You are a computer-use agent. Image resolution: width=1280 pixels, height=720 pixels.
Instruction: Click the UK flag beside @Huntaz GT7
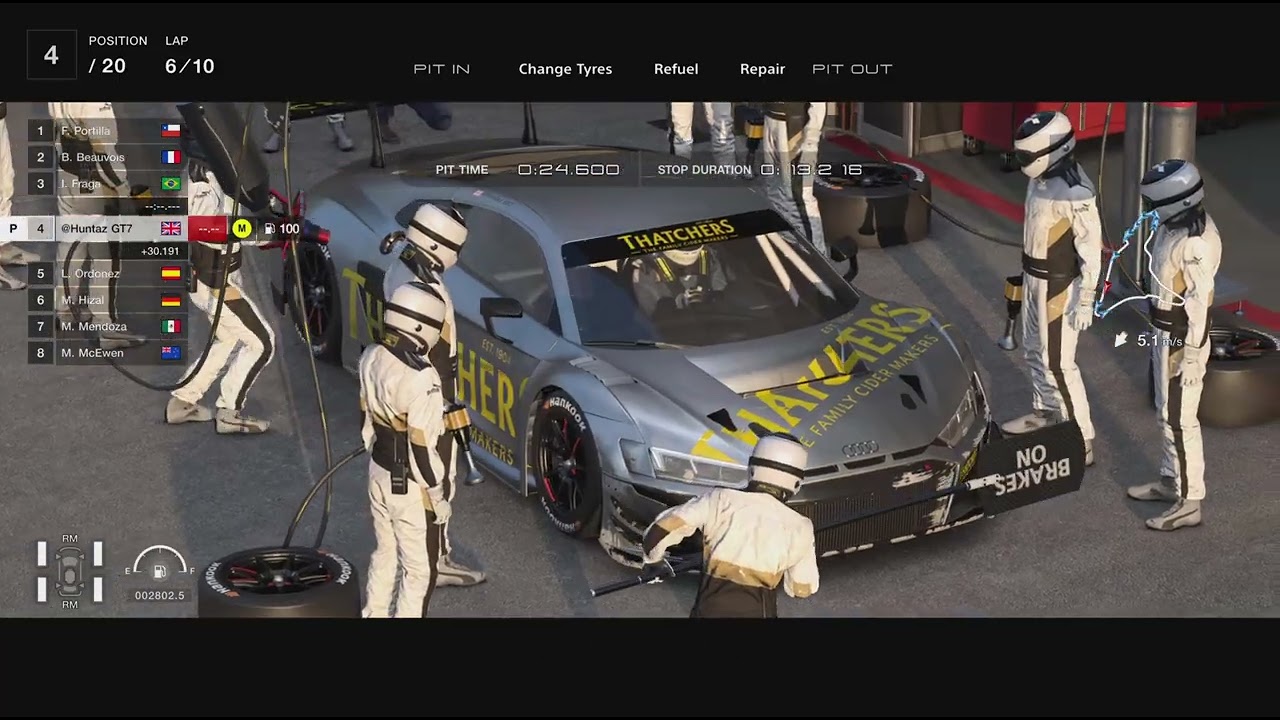[171, 229]
